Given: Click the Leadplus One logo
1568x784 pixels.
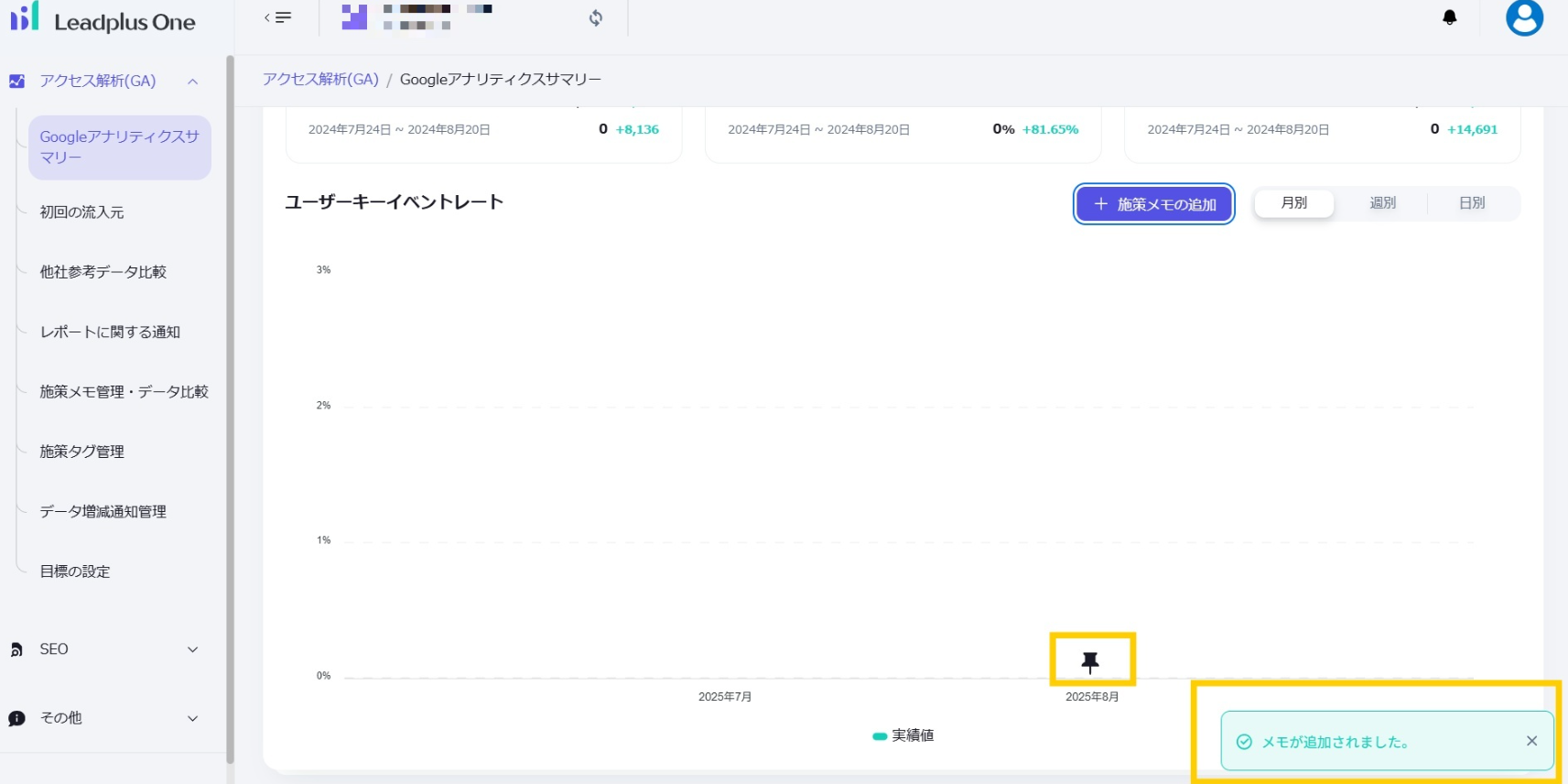Looking at the screenshot, I should [x=103, y=20].
